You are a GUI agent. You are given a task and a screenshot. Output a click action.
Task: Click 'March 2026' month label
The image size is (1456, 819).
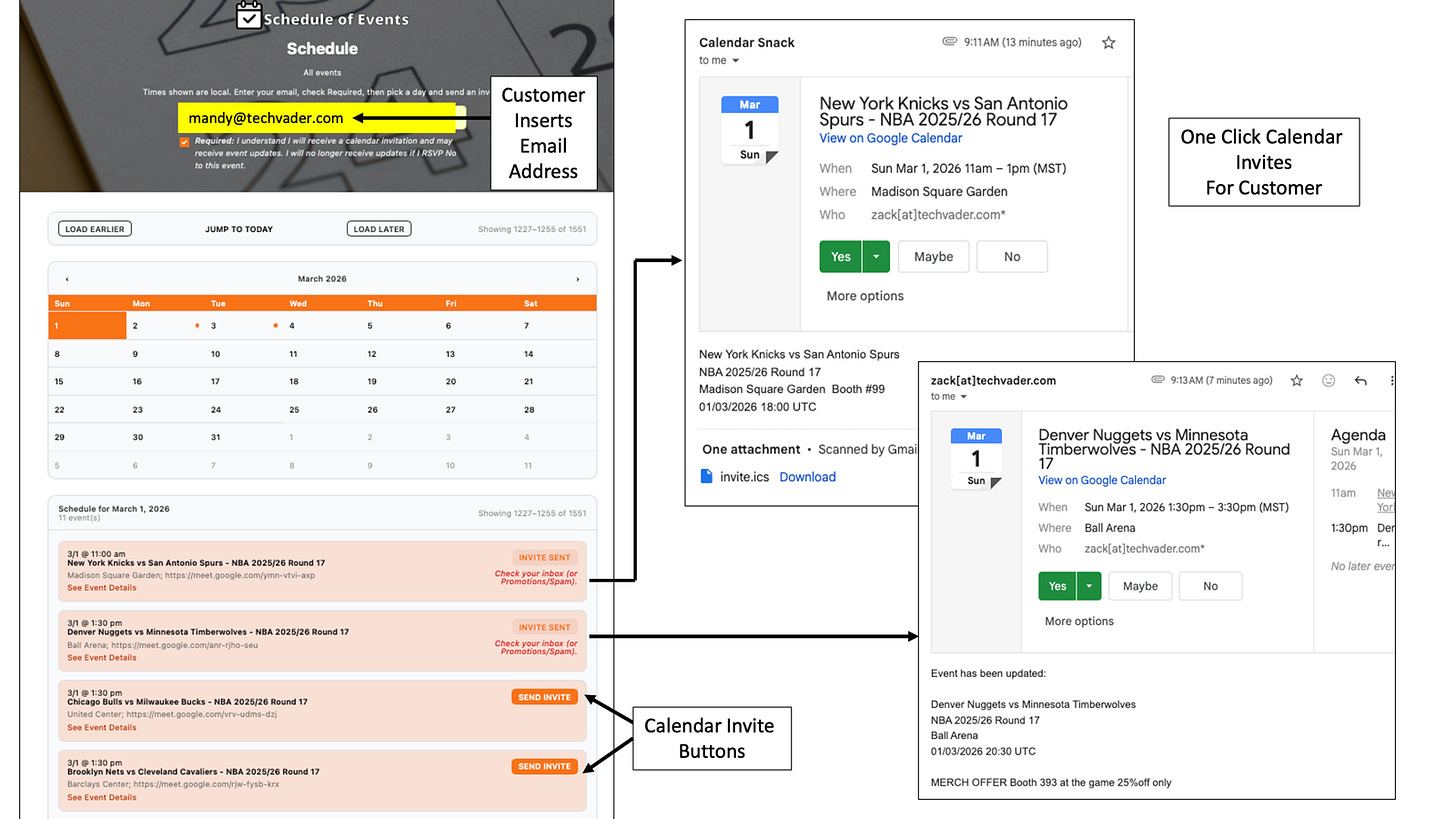[322, 279]
